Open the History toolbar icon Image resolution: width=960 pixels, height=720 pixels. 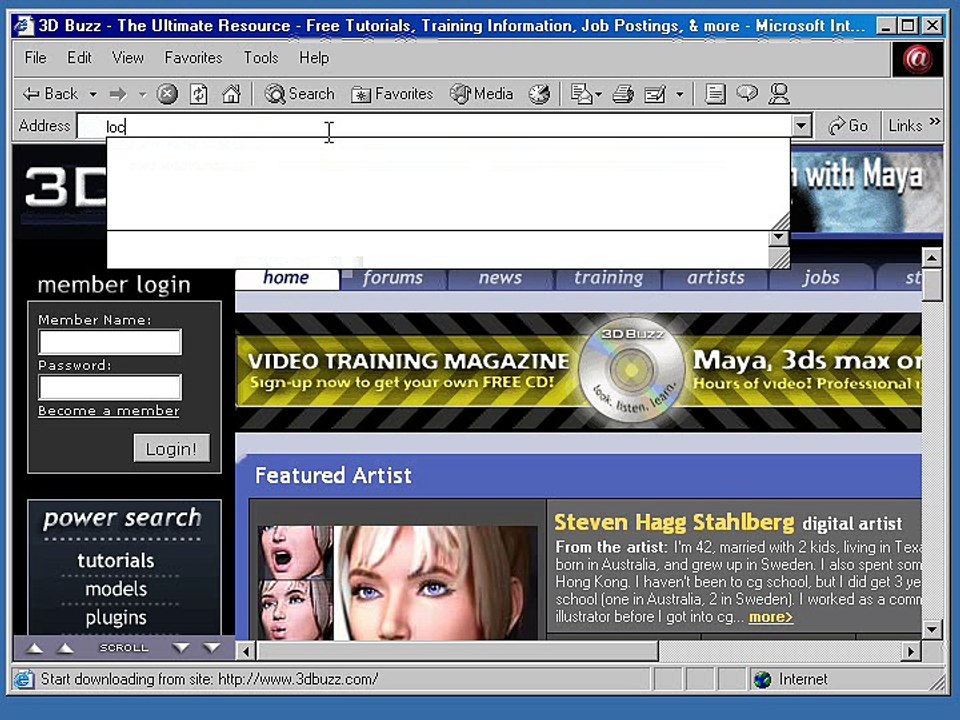pyautogui.click(x=539, y=94)
